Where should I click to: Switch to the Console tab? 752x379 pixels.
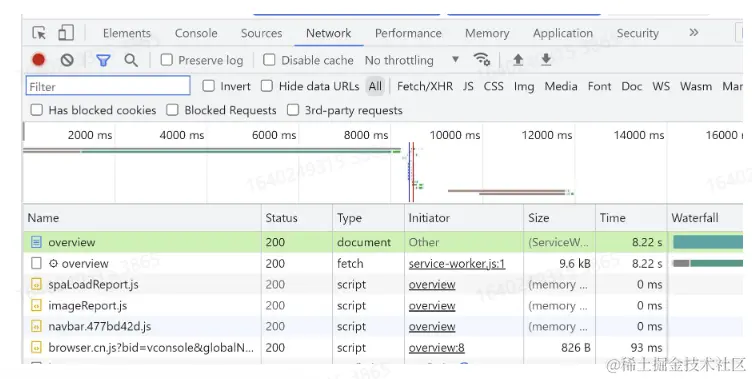(x=196, y=33)
